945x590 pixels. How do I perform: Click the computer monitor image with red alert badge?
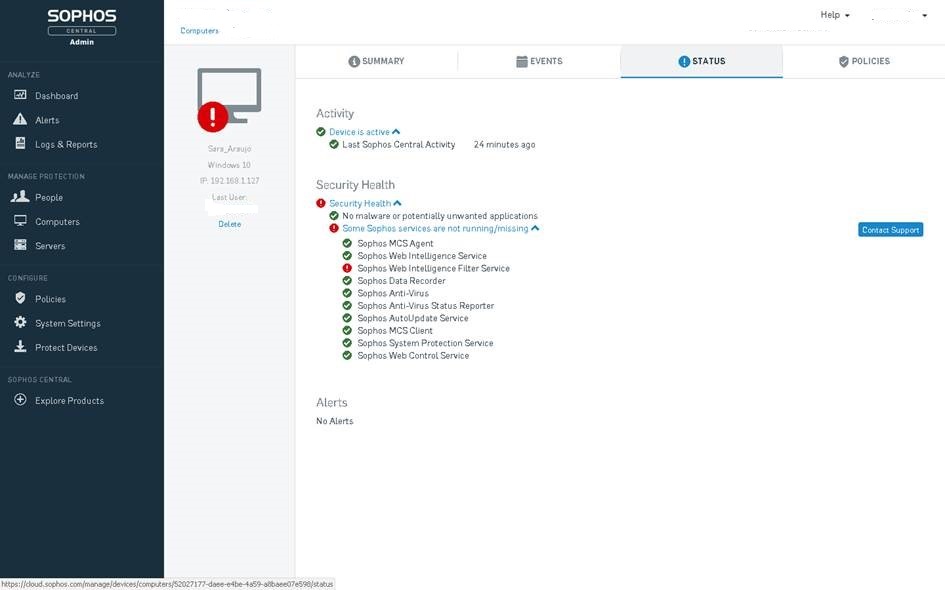tap(229, 99)
